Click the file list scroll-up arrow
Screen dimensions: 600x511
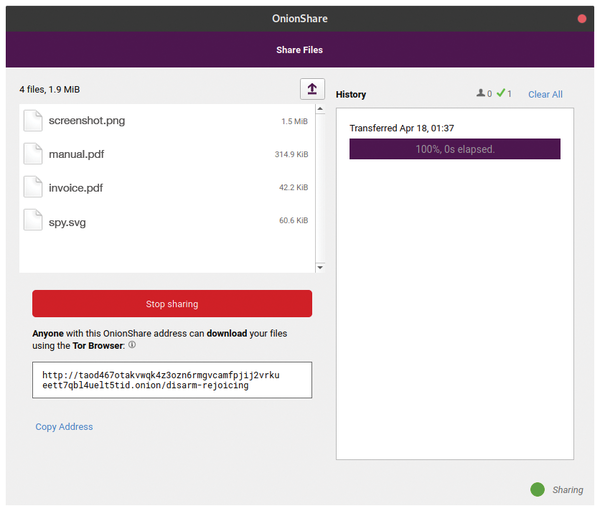[x=320, y=109]
